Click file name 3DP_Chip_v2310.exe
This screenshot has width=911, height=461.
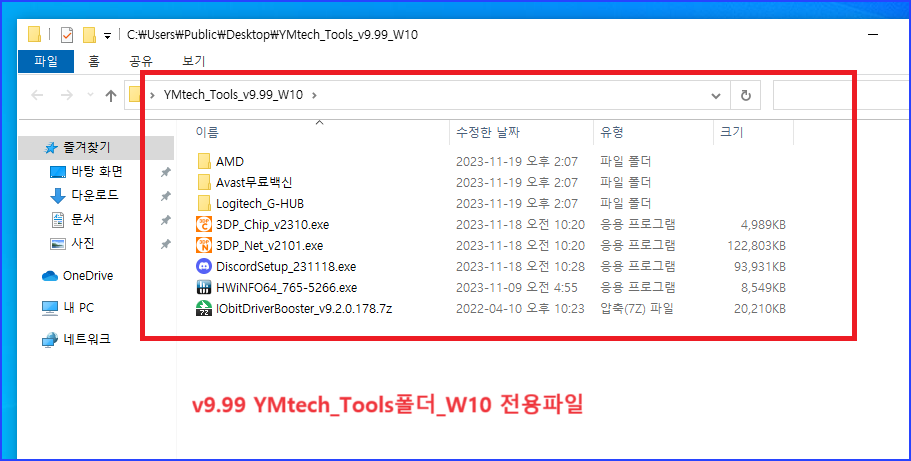pos(272,224)
